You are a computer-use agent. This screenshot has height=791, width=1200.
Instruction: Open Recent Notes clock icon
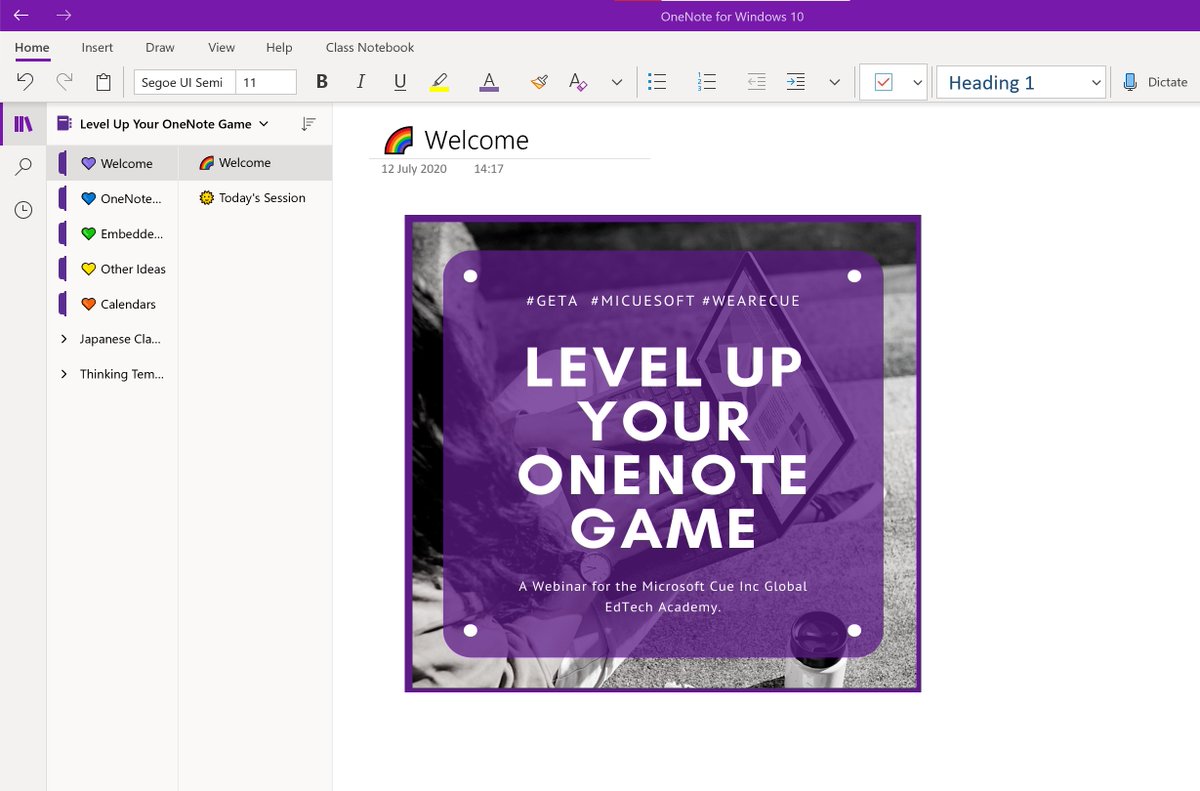tap(23, 210)
